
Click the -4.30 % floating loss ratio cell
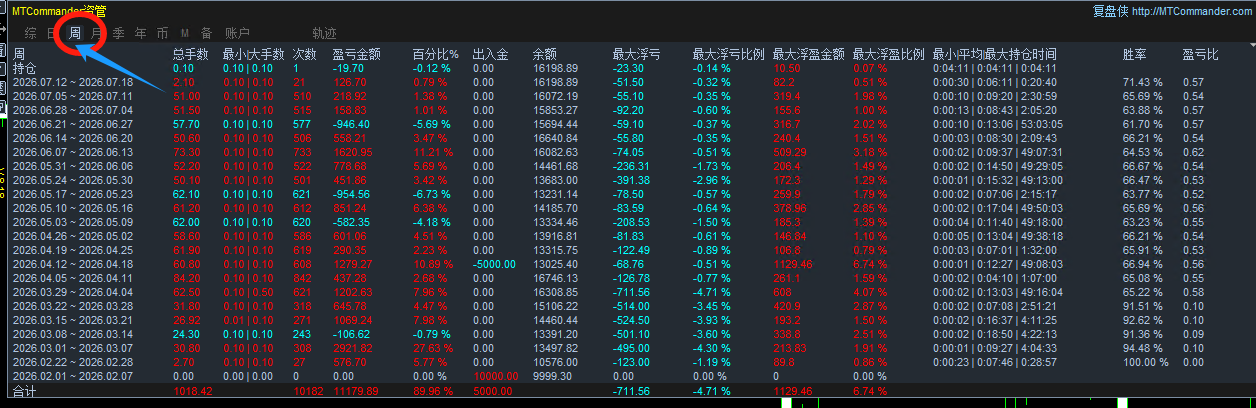coord(711,348)
